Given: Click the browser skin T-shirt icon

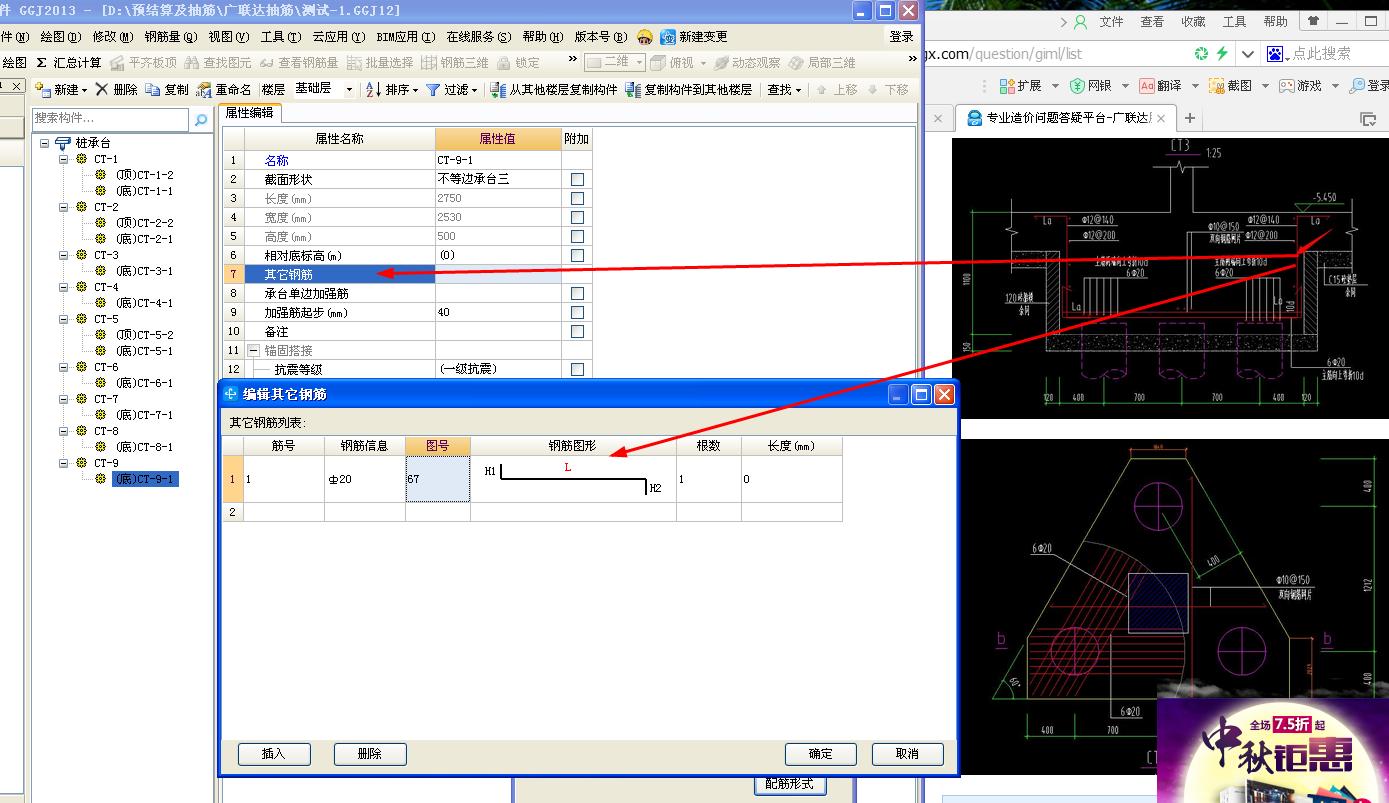Looking at the screenshot, I should tap(1313, 21).
